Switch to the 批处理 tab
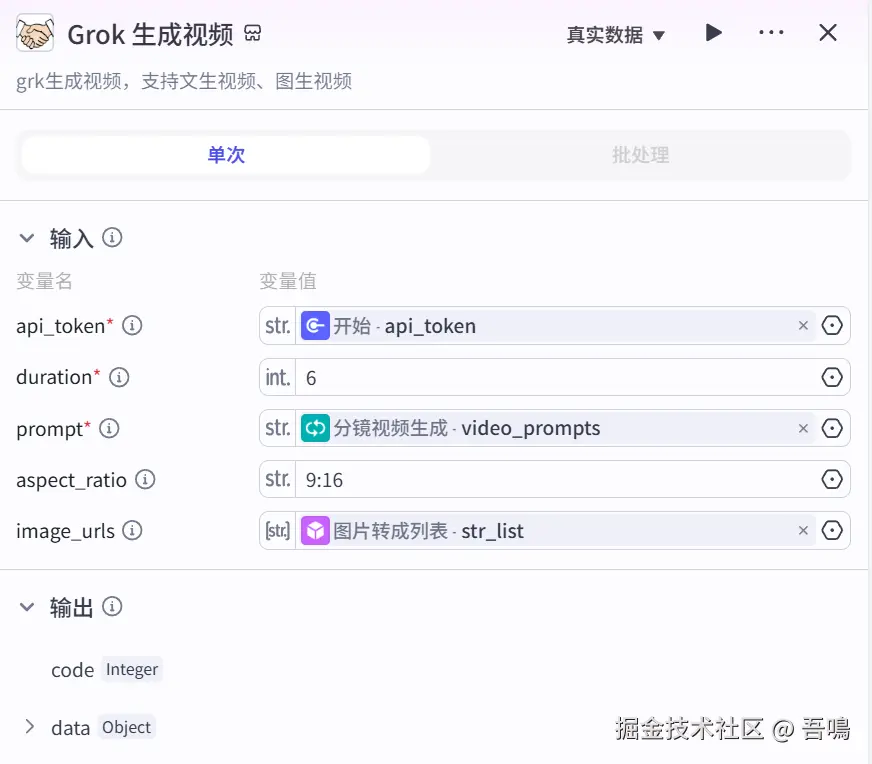The width and height of the screenshot is (872, 764). pos(640,155)
